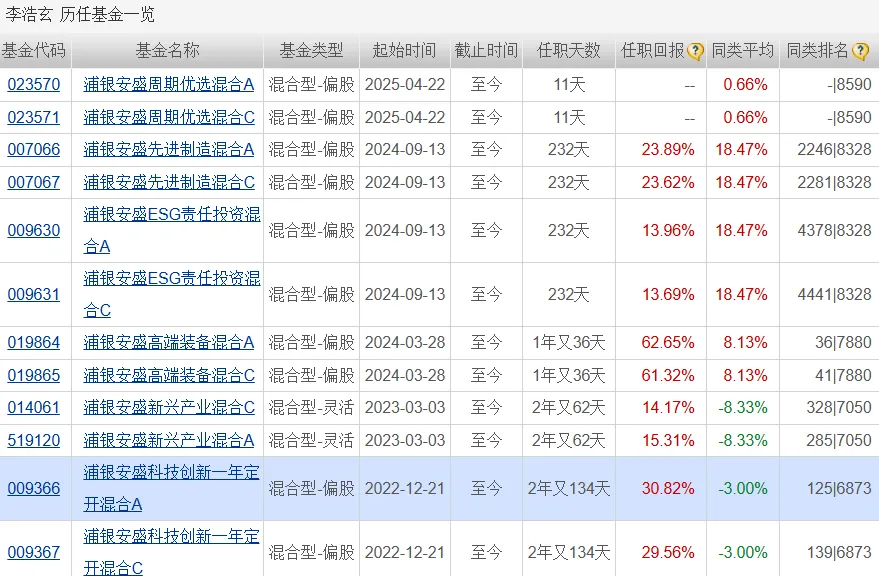The image size is (879, 576).
Task: Open fund code 014061 link
Action: tap(34, 408)
